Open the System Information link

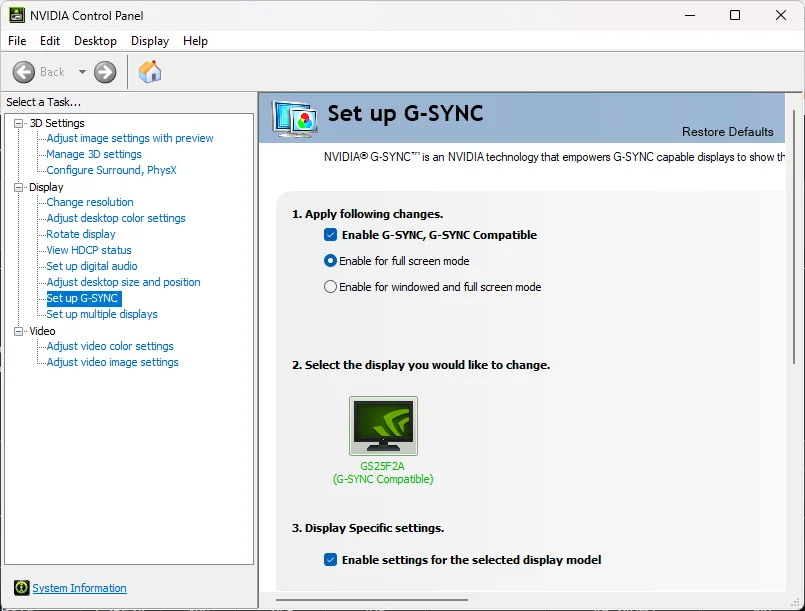tap(79, 588)
